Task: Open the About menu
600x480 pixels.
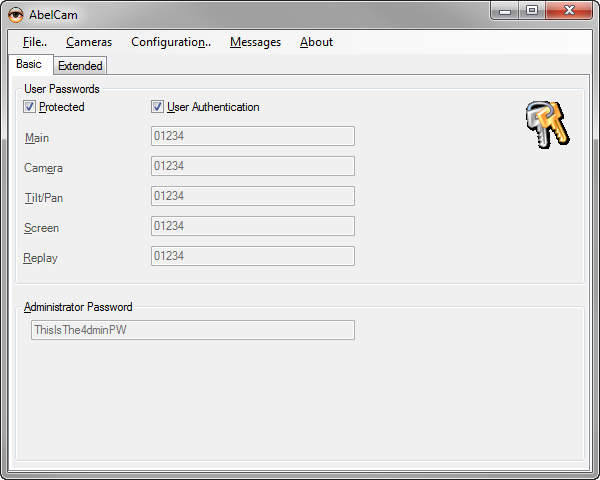Action: click(x=316, y=42)
